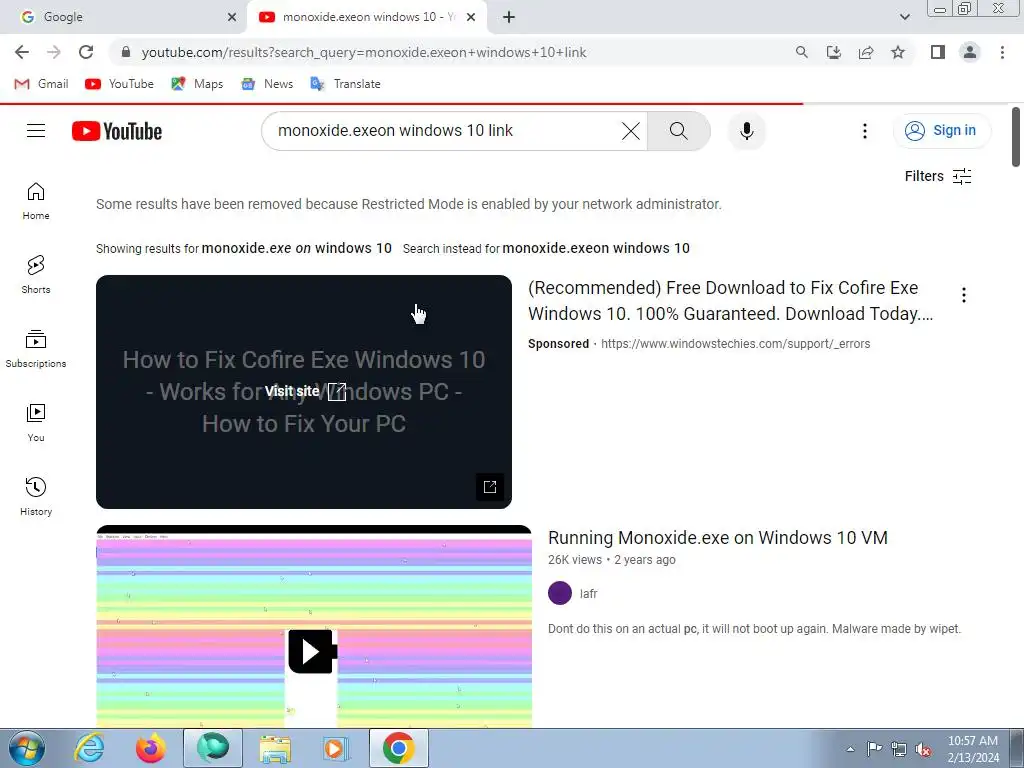Open History in the sidebar
Image resolution: width=1024 pixels, height=768 pixels.
click(36, 496)
